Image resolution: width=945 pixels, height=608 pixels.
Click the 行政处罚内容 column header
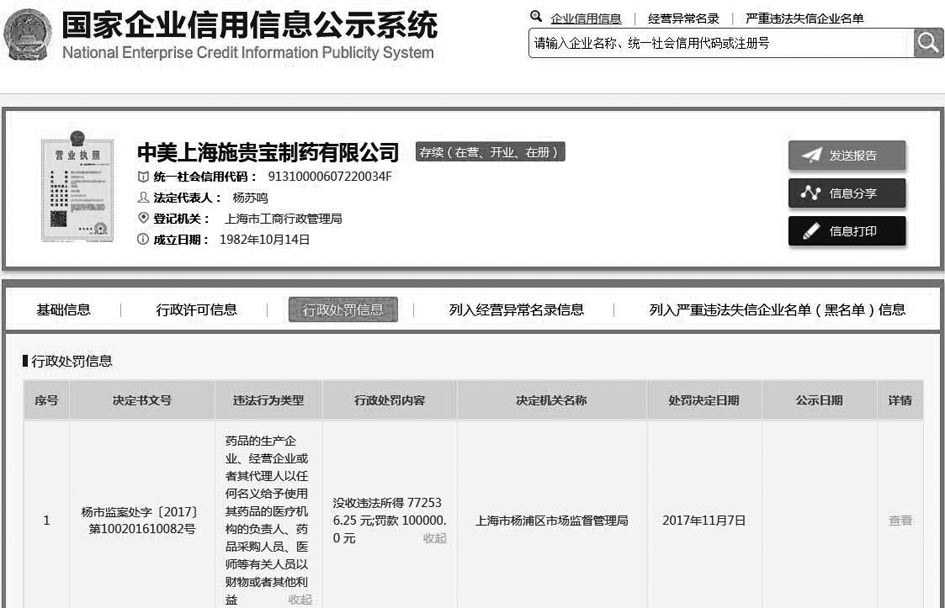tap(389, 400)
